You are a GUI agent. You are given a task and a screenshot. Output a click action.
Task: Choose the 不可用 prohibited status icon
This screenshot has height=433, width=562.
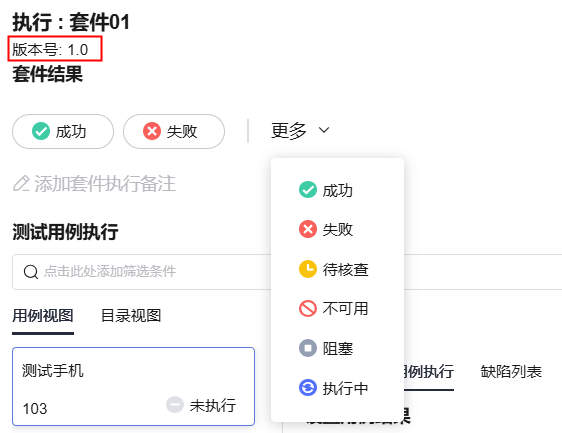pyautogui.click(x=308, y=308)
